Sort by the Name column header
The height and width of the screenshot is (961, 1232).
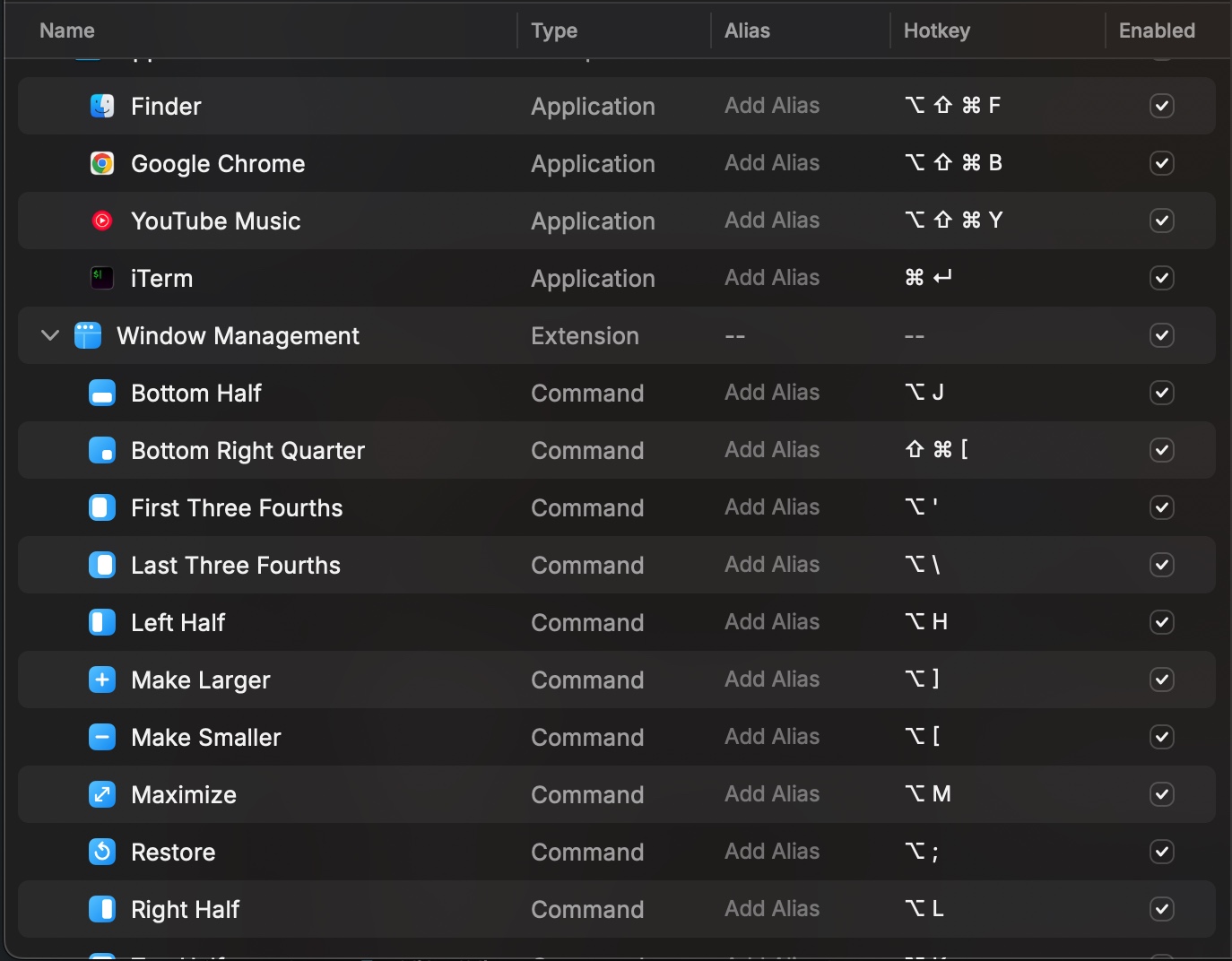coord(67,30)
